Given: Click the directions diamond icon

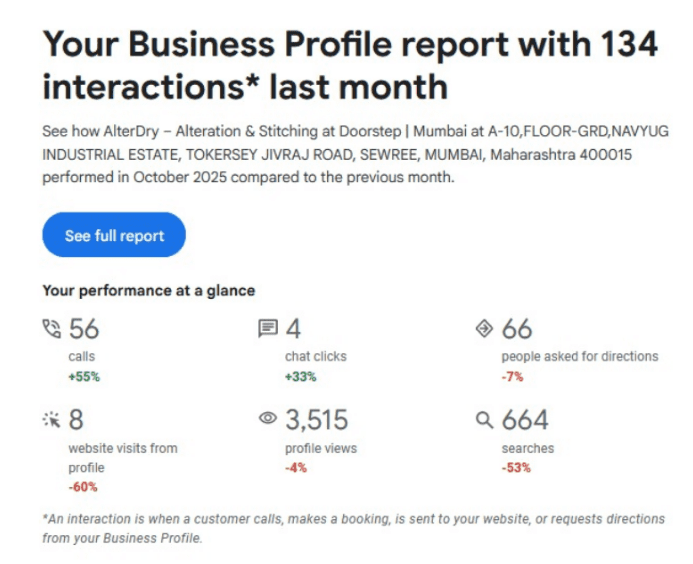Looking at the screenshot, I should pos(485,328).
